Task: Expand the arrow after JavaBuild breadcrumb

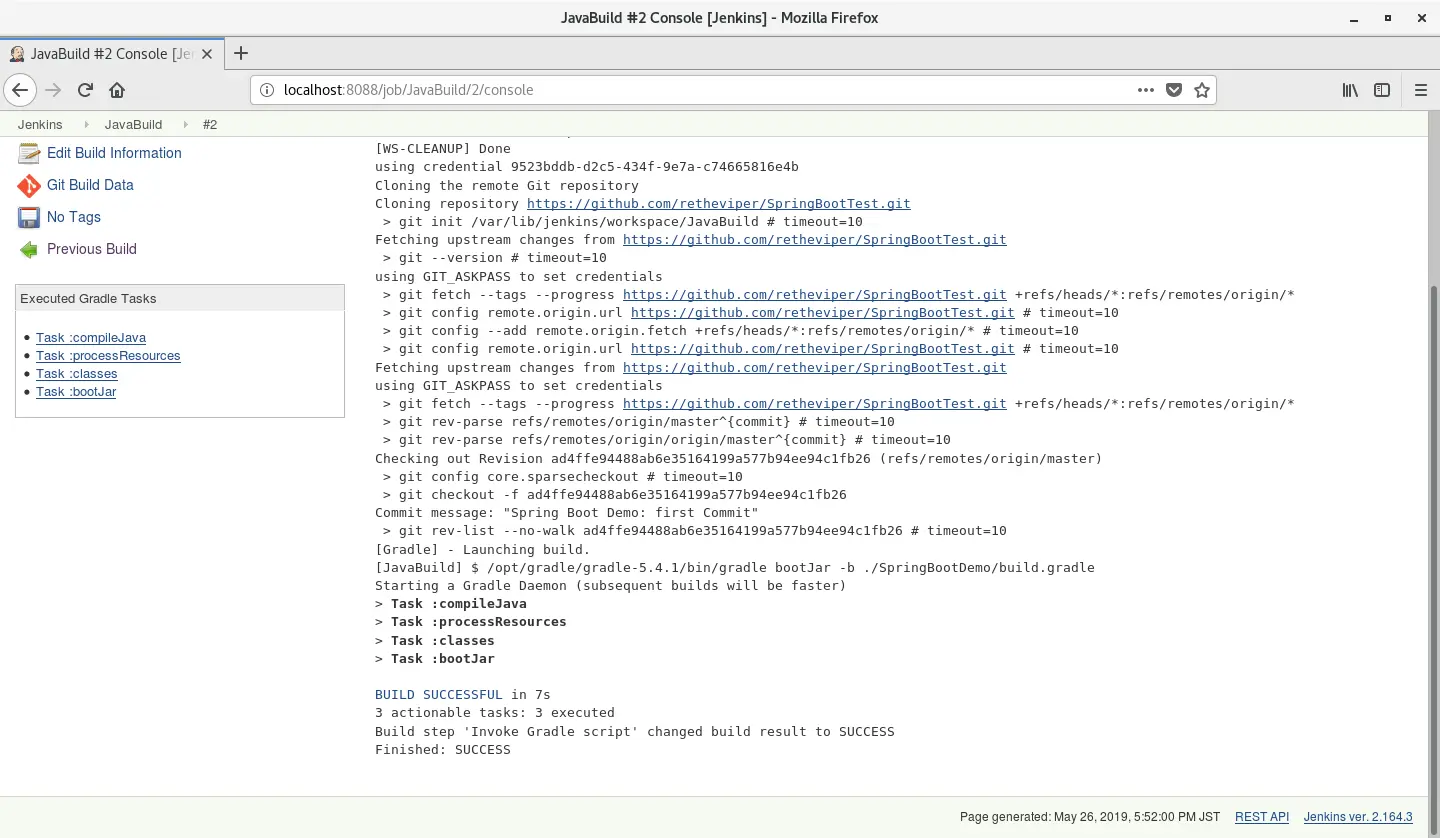Action: click(184, 125)
